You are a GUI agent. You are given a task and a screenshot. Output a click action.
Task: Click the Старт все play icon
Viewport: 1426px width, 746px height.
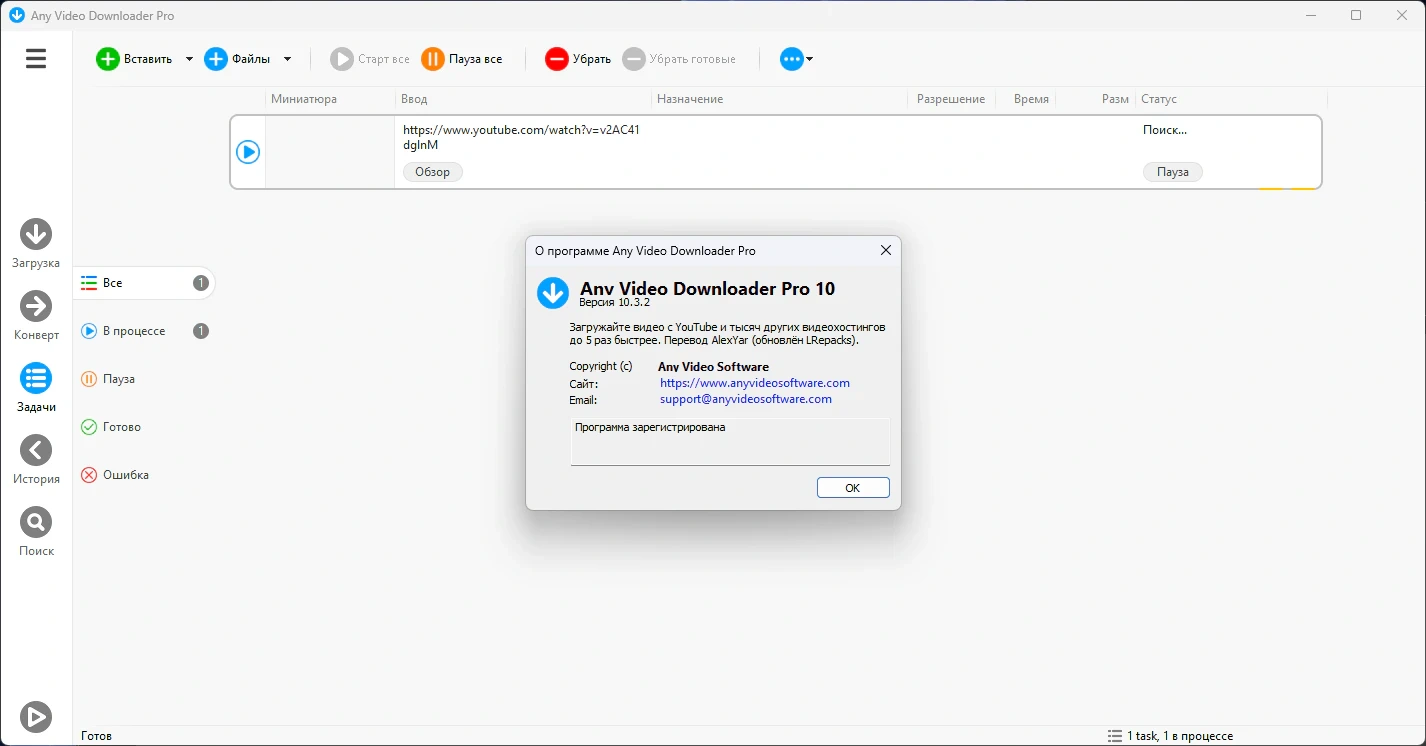click(x=342, y=59)
